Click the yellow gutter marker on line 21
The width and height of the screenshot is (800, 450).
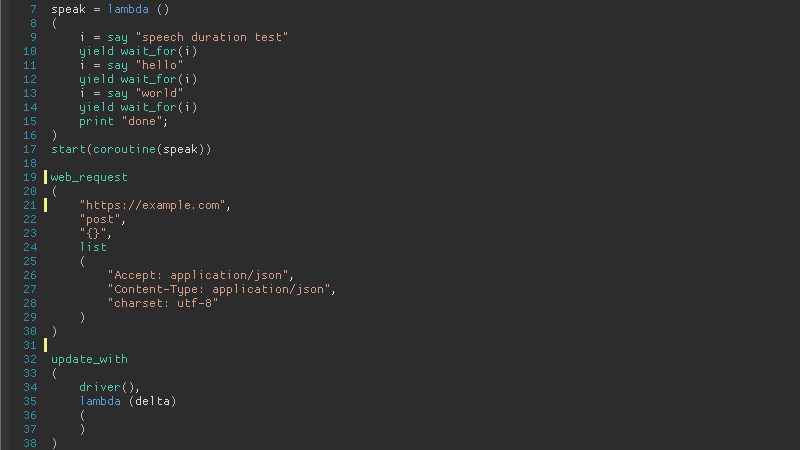point(45,205)
